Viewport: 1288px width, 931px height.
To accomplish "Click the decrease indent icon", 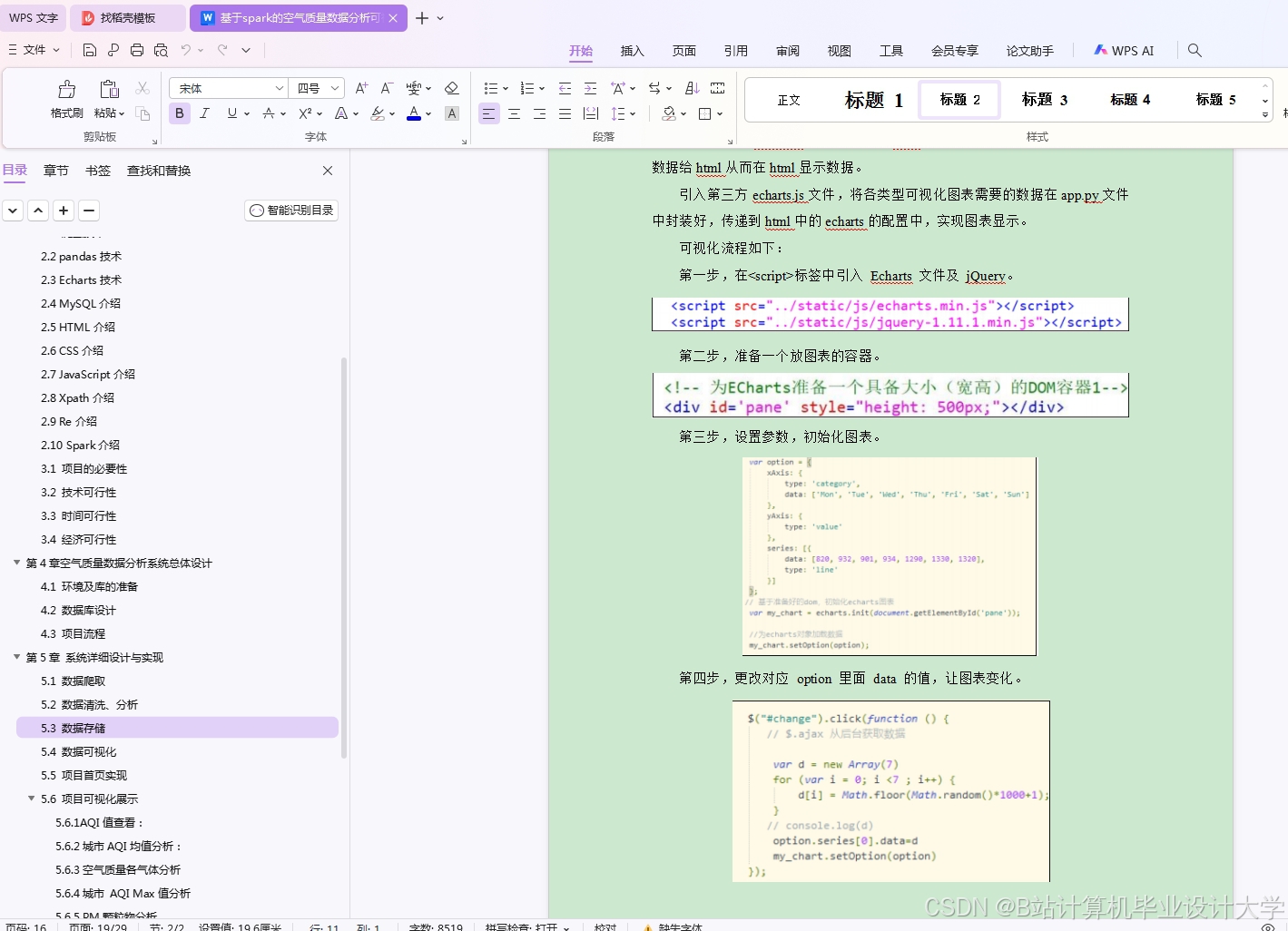I will [x=565, y=88].
